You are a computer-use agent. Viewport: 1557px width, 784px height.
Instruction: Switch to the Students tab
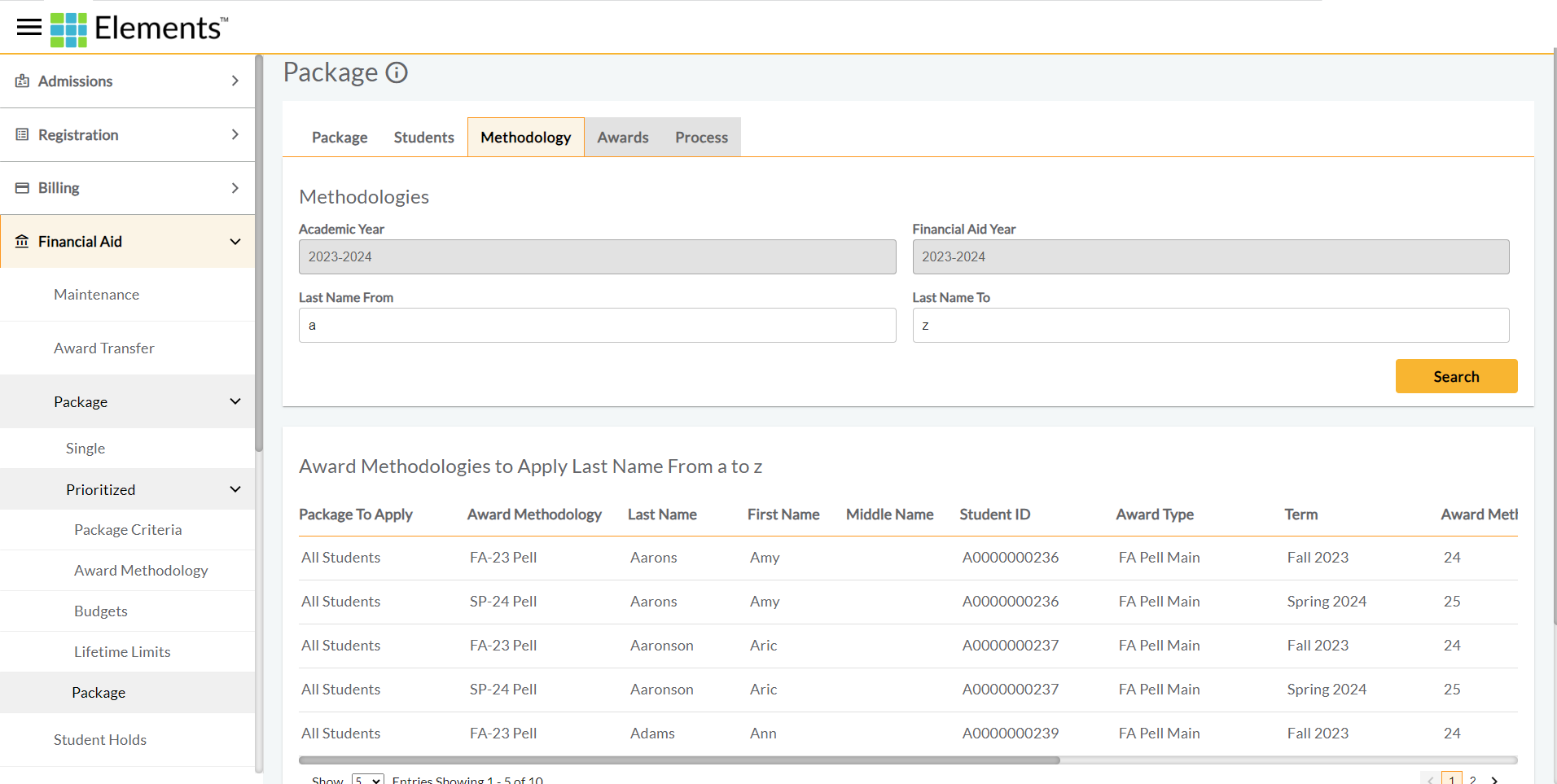pyautogui.click(x=423, y=138)
